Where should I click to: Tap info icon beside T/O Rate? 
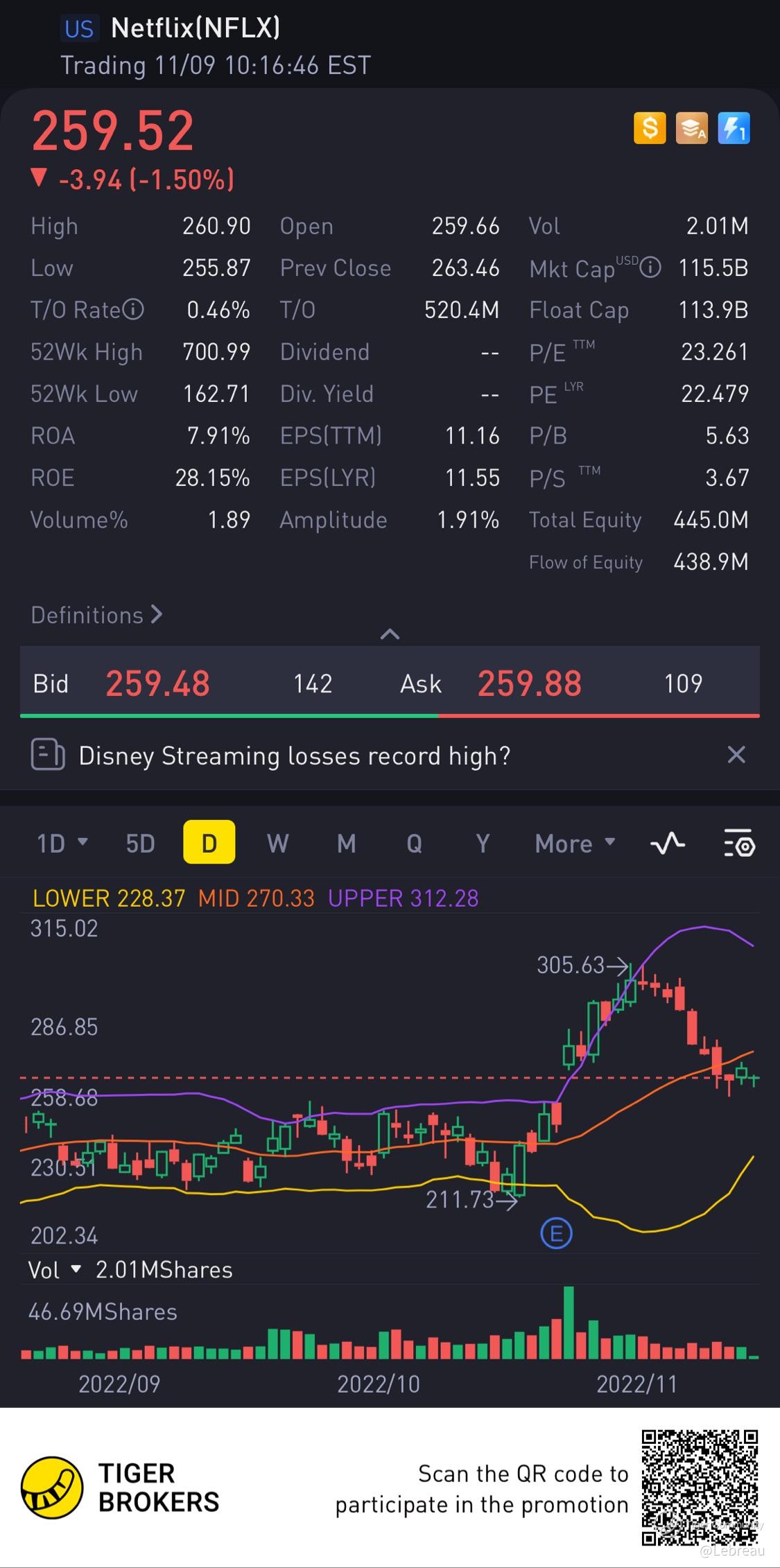coord(133,309)
